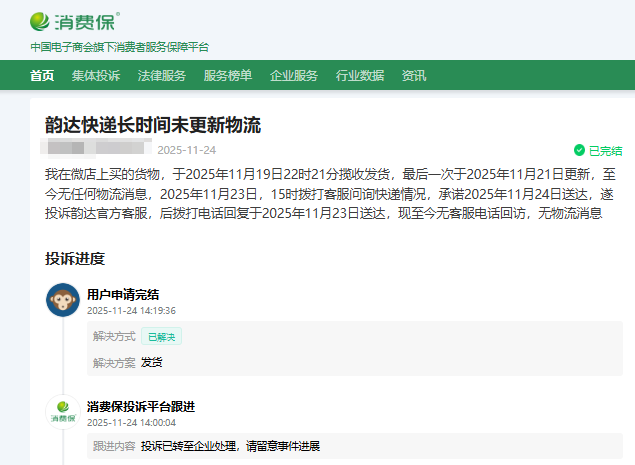The width and height of the screenshot is (635, 465).
Task: Open the 首页 nav tab
Action: (x=42, y=76)
